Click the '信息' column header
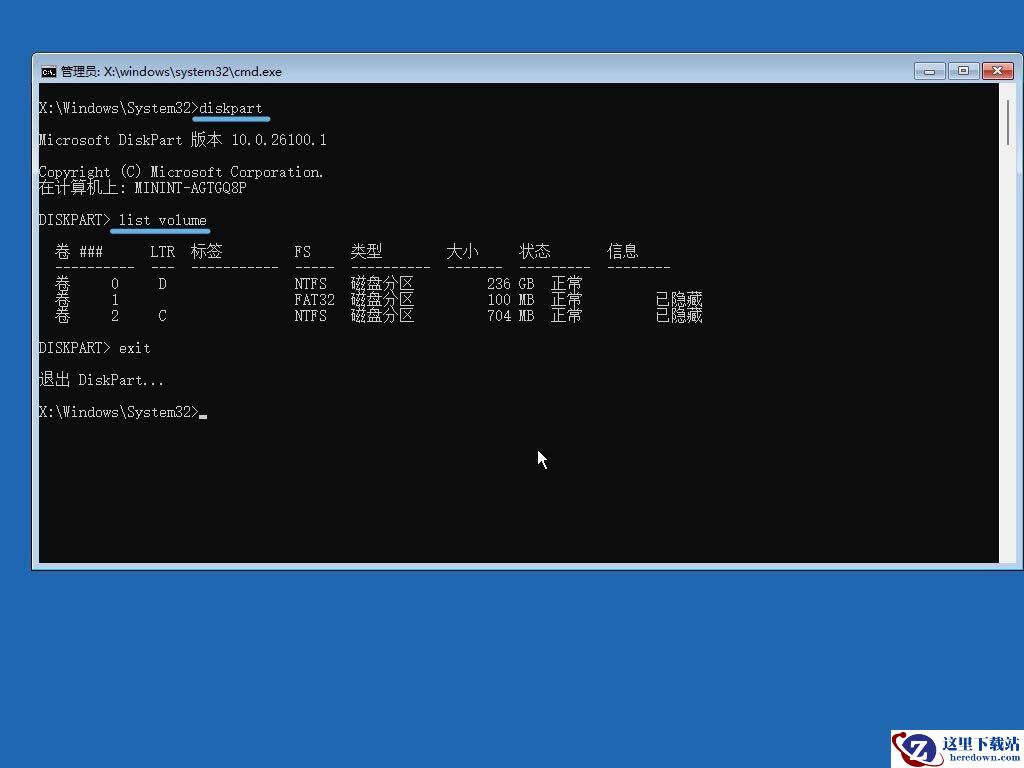 pos(622,251)
